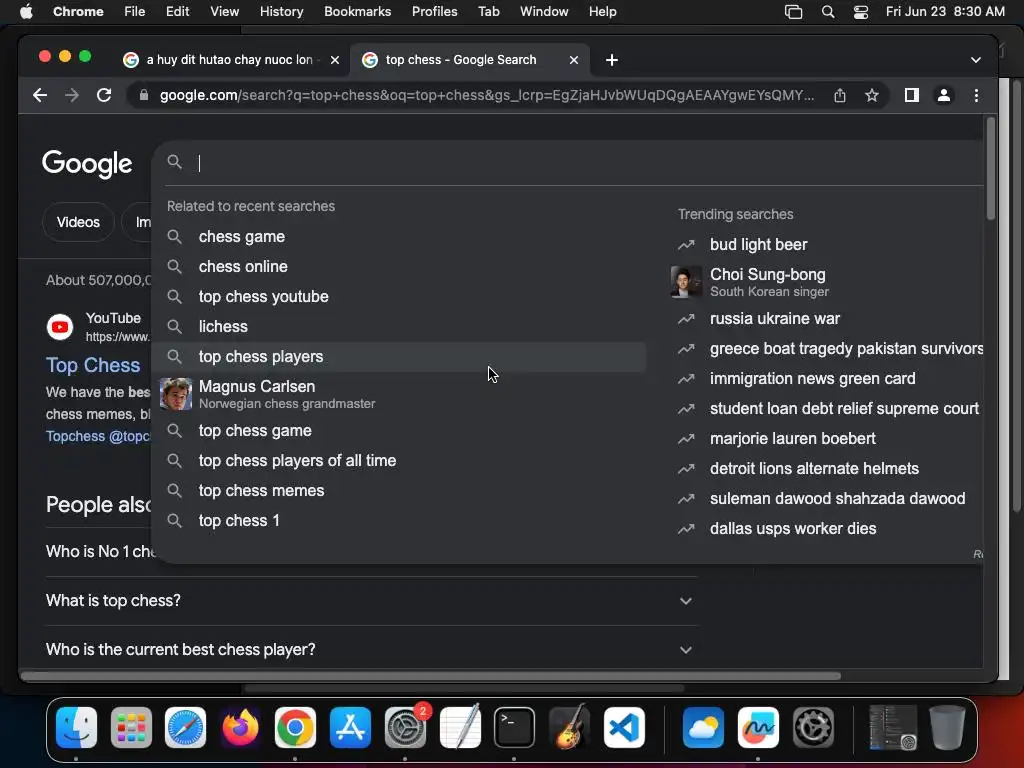Screen dimensions: 1024x768
Task: Click the horizontal page scrollbar
Action: pyautogui.click(x=431, y=677)
